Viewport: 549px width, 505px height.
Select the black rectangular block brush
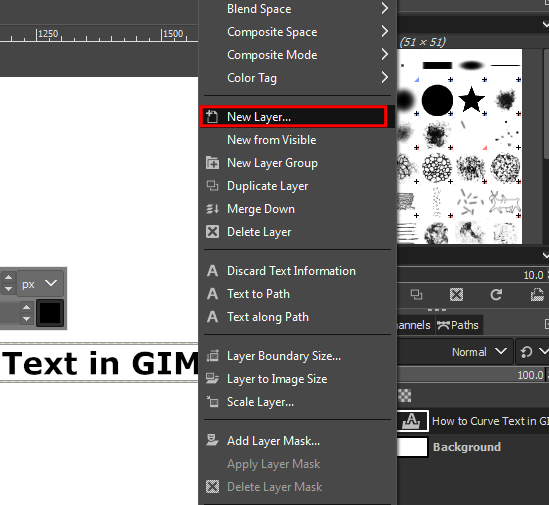pos(437,65)
